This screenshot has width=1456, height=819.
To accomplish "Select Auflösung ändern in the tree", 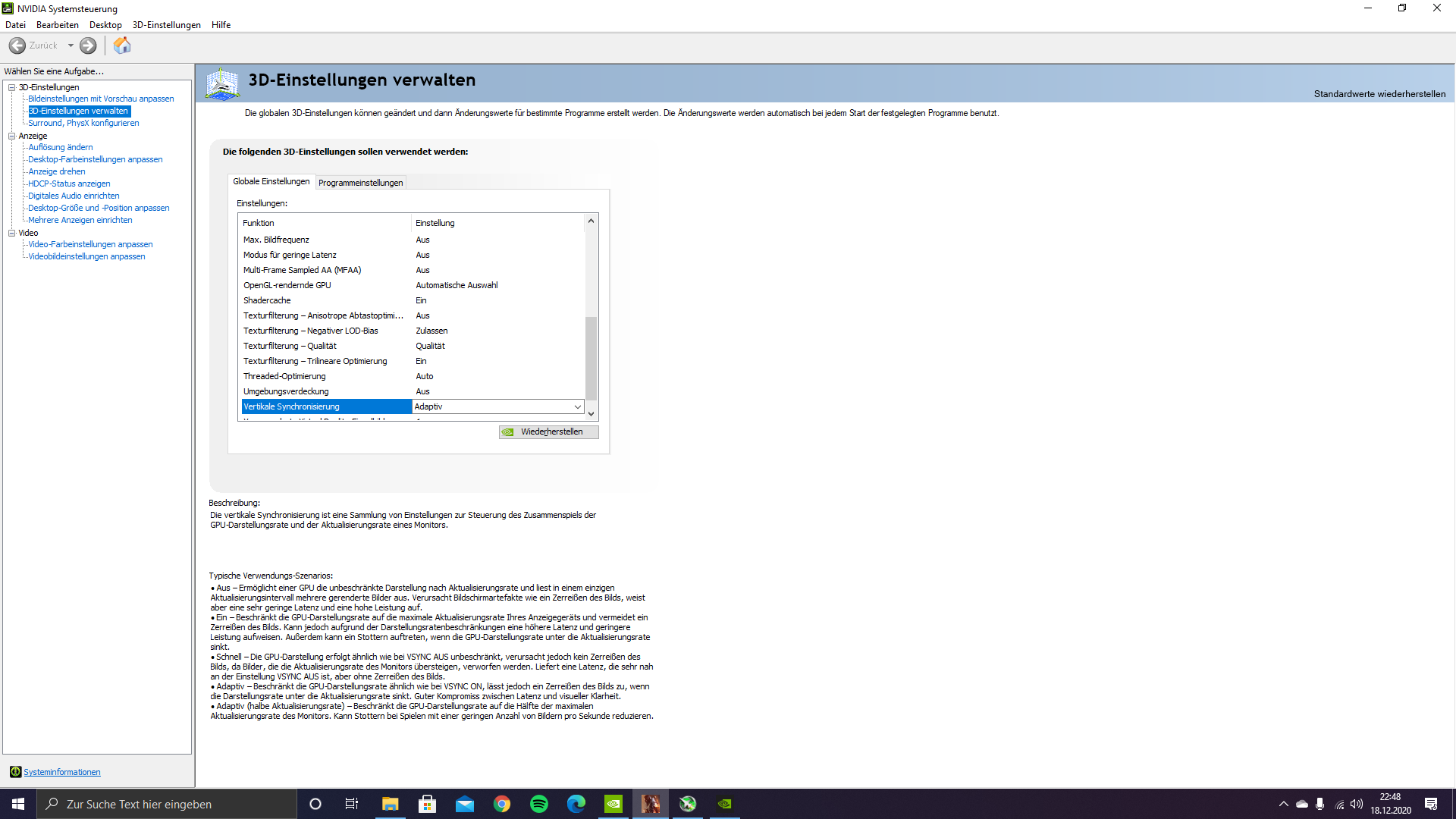I will pyautogui.click(x=61, y=147).
